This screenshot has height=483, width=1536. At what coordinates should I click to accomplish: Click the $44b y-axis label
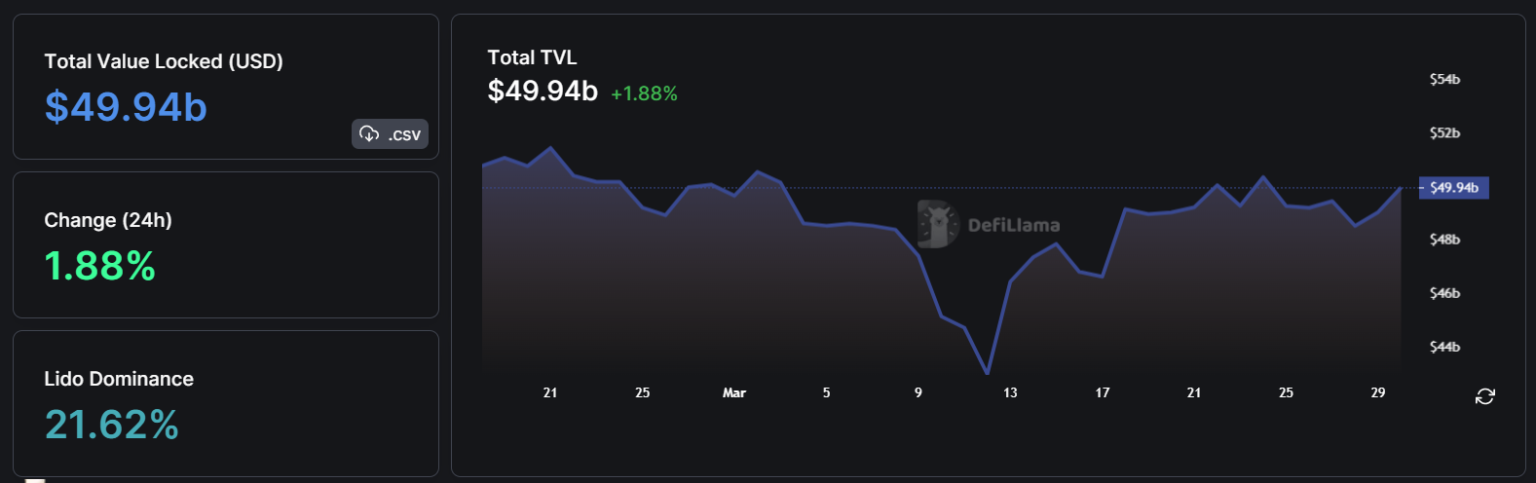1444,348
